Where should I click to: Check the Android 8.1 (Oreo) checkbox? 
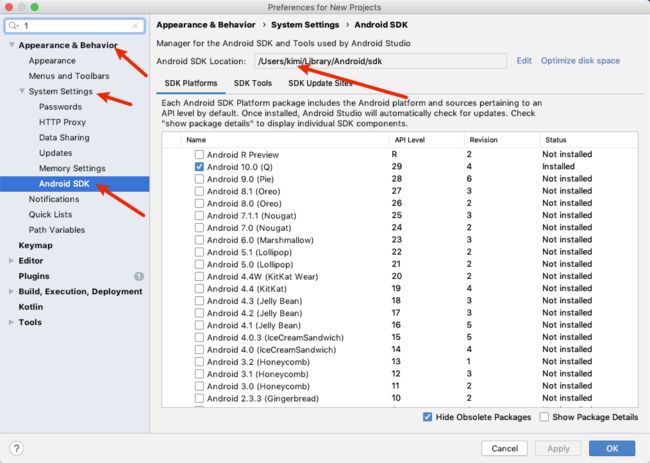[199, 191]
